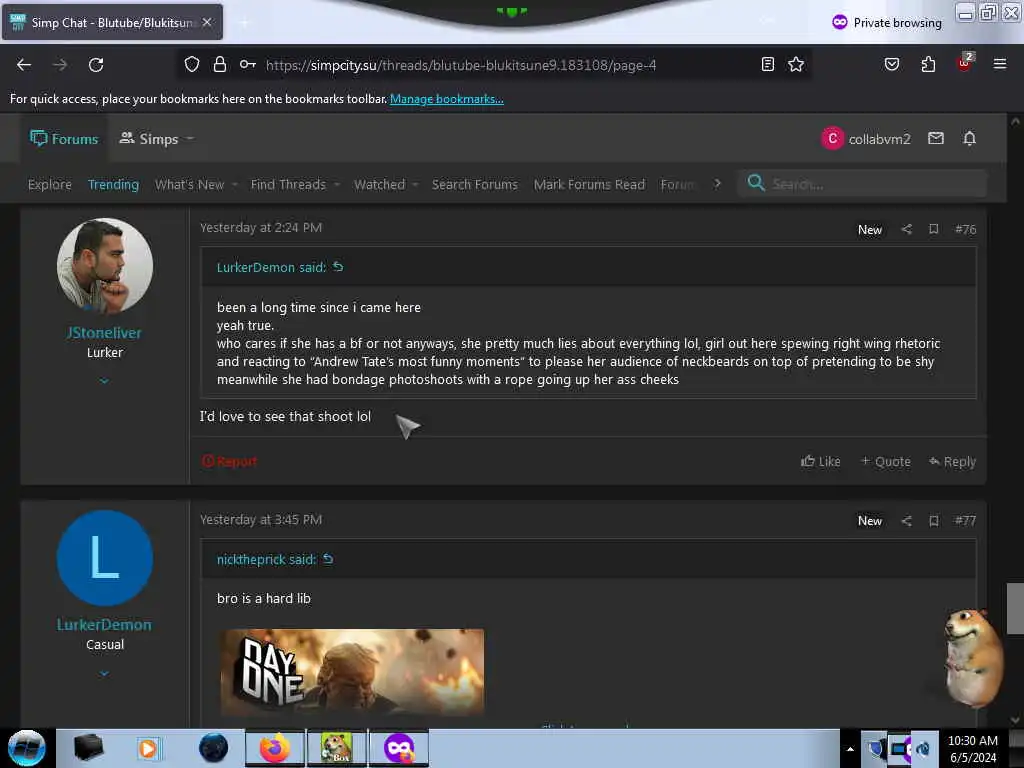Go back with the browser back arrow

coord(24,65)
